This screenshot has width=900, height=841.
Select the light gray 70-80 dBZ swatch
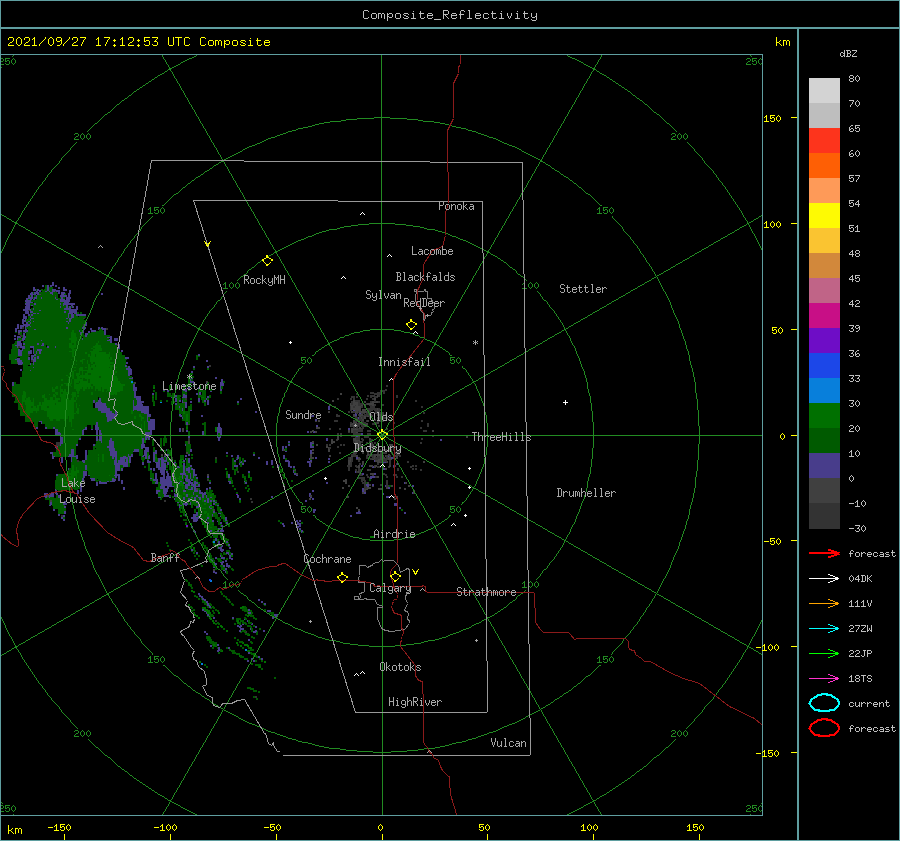click(x=824, y=91)
